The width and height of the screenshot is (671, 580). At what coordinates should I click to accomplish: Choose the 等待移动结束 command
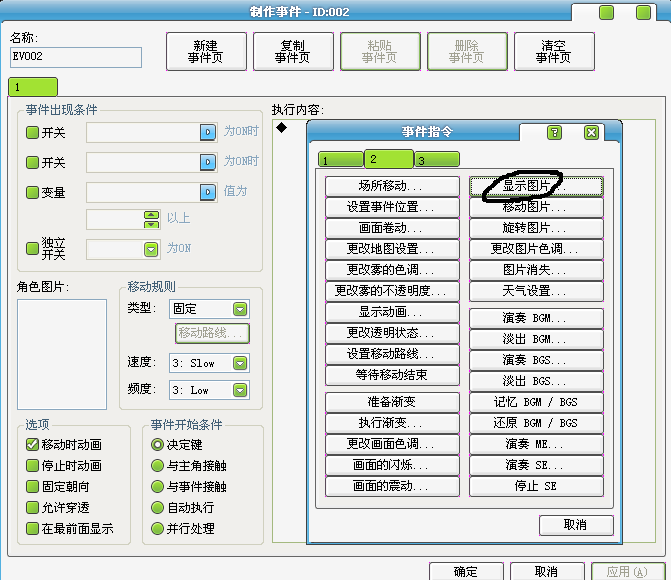pyautogui.click(x=392, y=375)
